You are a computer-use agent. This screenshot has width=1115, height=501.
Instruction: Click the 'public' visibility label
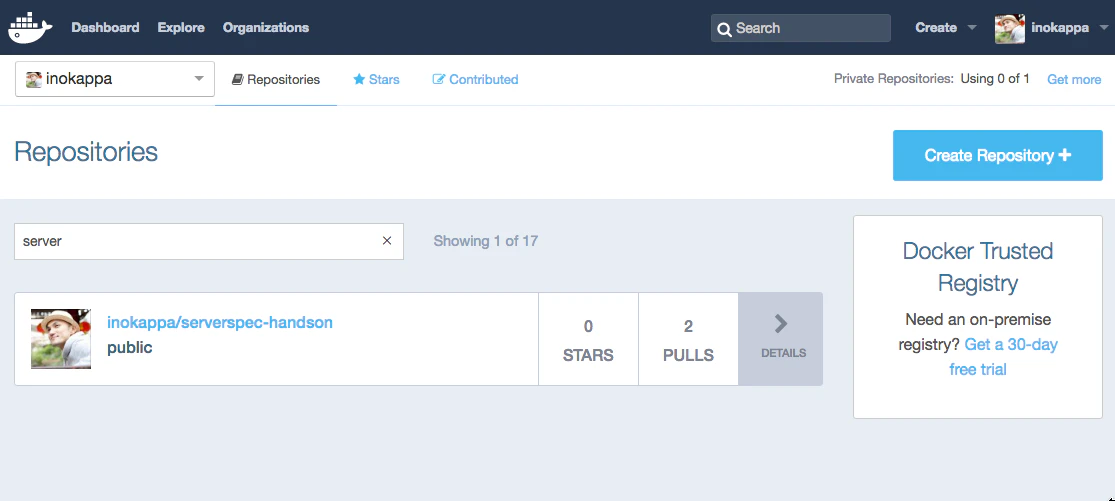click(129, 348)
